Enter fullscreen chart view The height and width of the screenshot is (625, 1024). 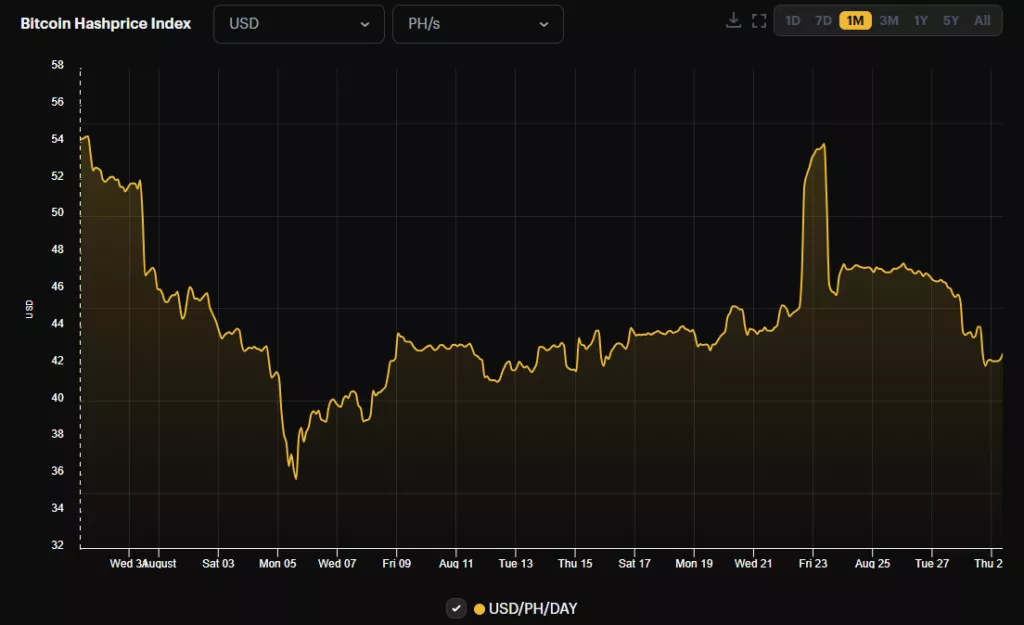(x=758, y=21)
